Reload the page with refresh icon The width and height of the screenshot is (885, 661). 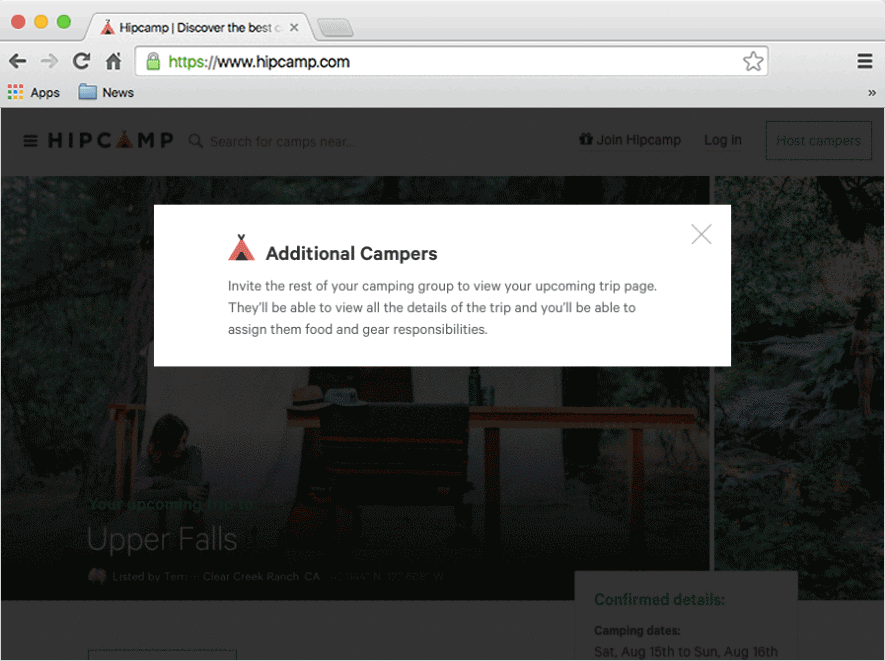pos(81,61)
